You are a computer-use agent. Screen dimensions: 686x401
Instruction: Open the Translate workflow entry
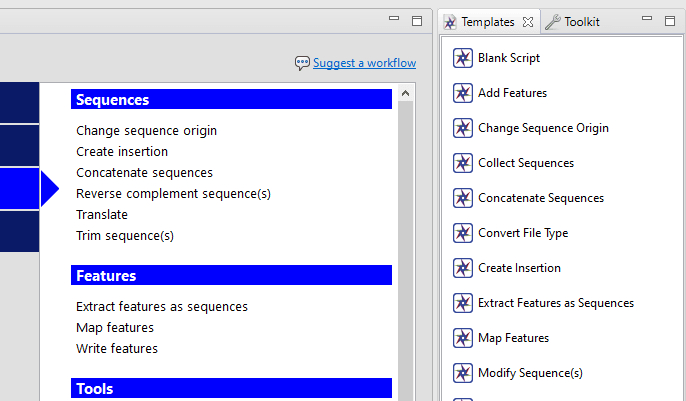click(x=102, y=214)
